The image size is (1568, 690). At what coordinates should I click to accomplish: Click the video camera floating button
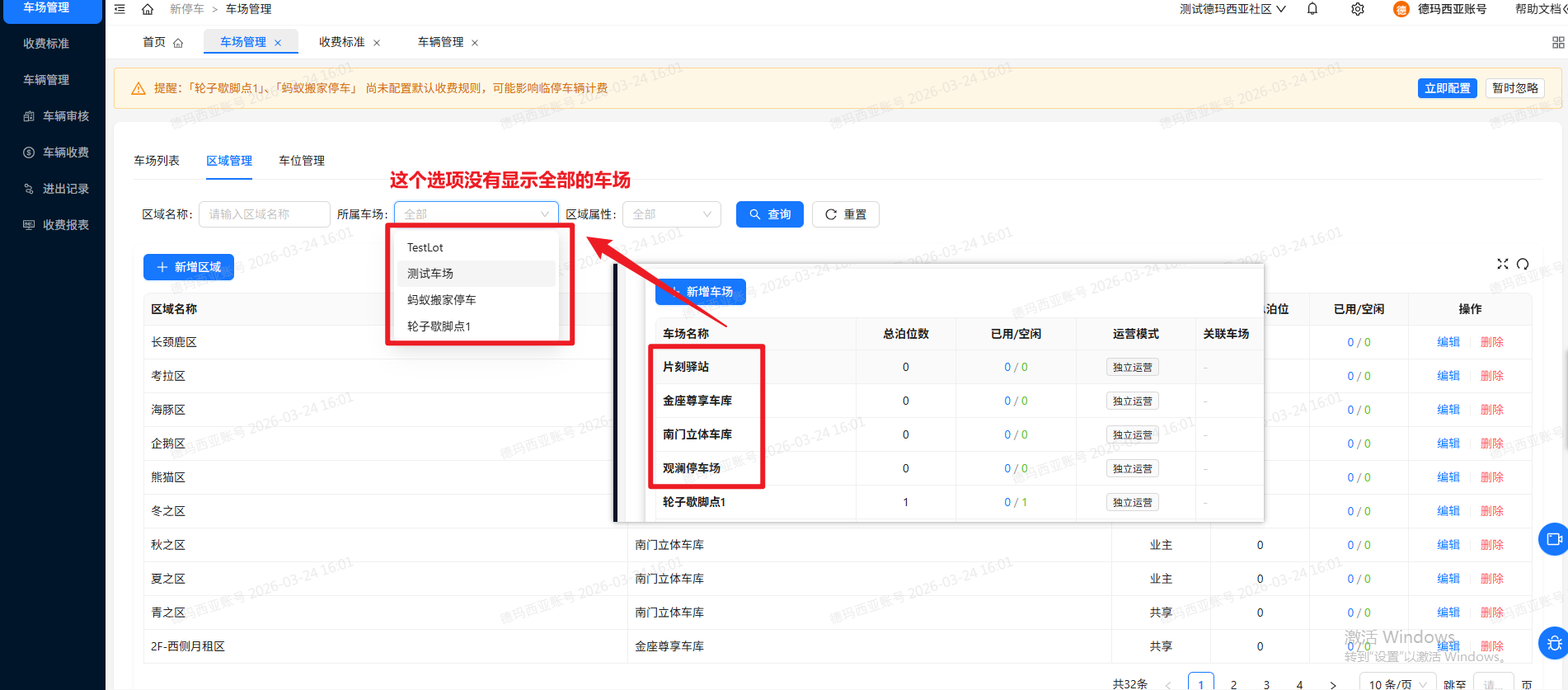(x=1554, y=539)
